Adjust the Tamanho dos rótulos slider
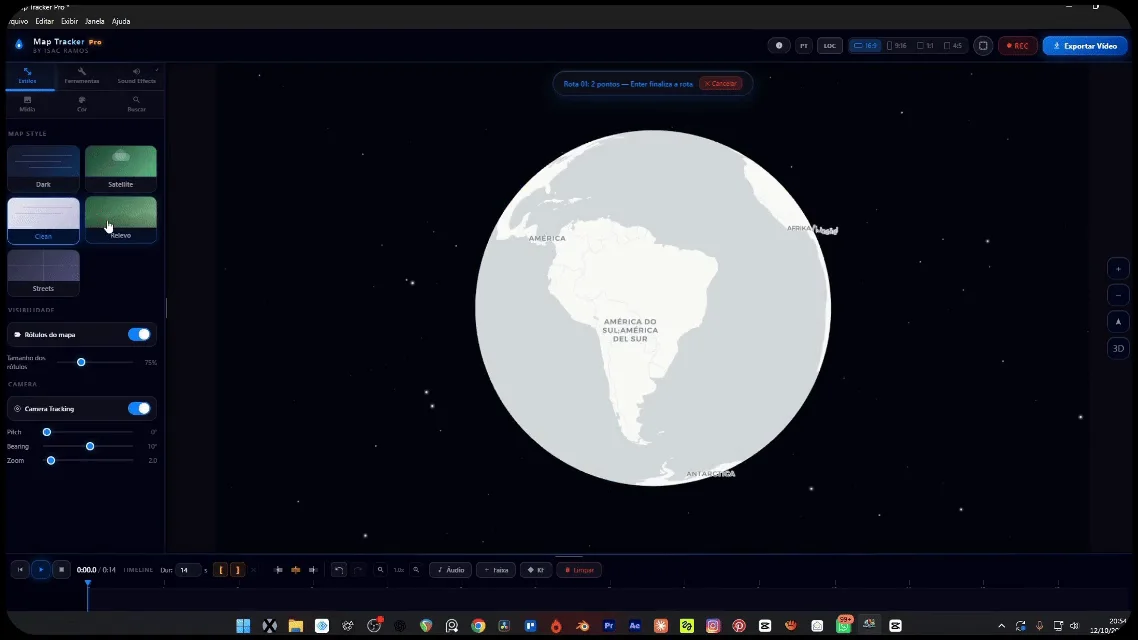Screen dimensions: 1138x640 point(95,362)
